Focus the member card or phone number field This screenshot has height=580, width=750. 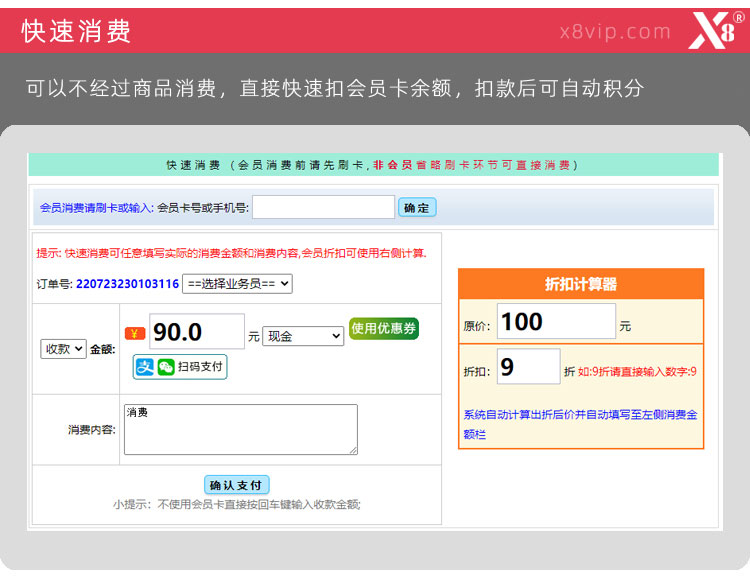(x=323, y=207)
